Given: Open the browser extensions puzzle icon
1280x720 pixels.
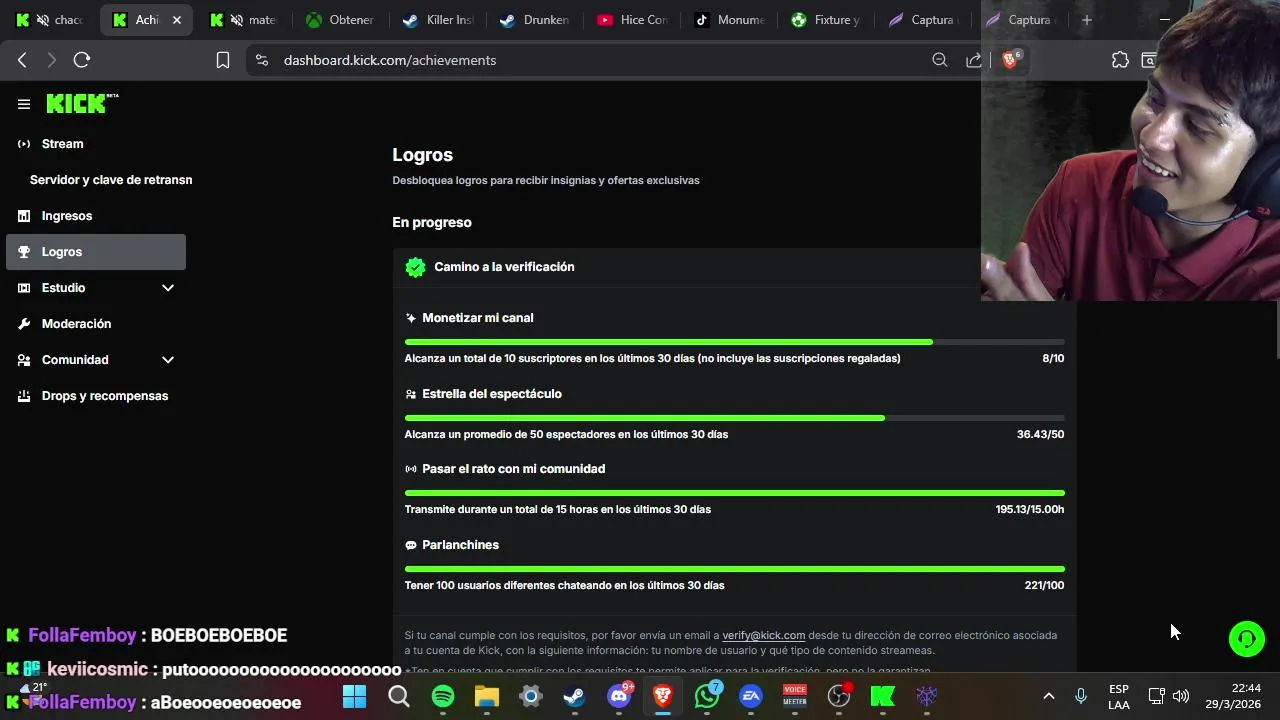Looking at the screenshot, I should coord(1120,60).
